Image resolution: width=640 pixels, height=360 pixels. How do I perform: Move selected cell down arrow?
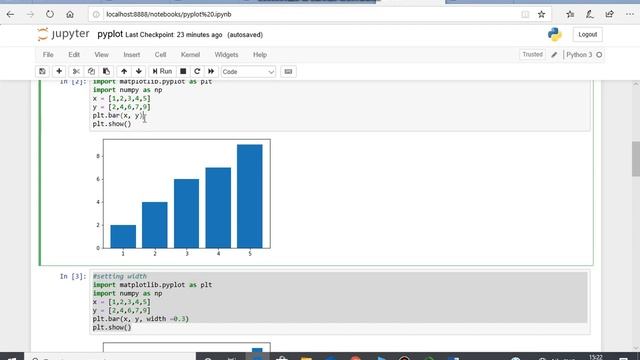(x=139, y=71)
